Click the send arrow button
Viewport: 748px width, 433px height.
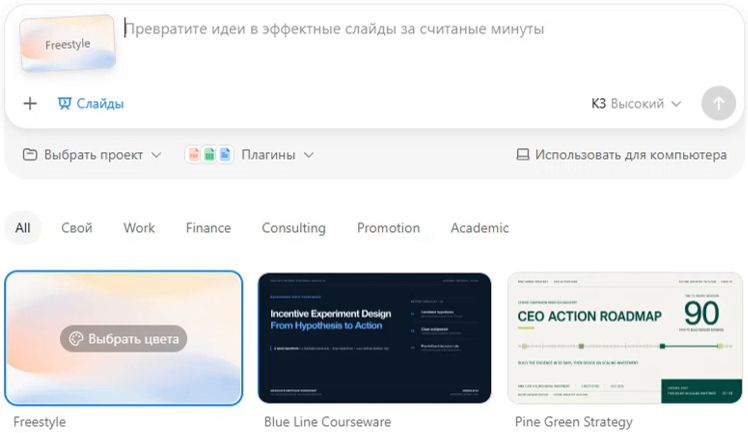coord(718,103)
